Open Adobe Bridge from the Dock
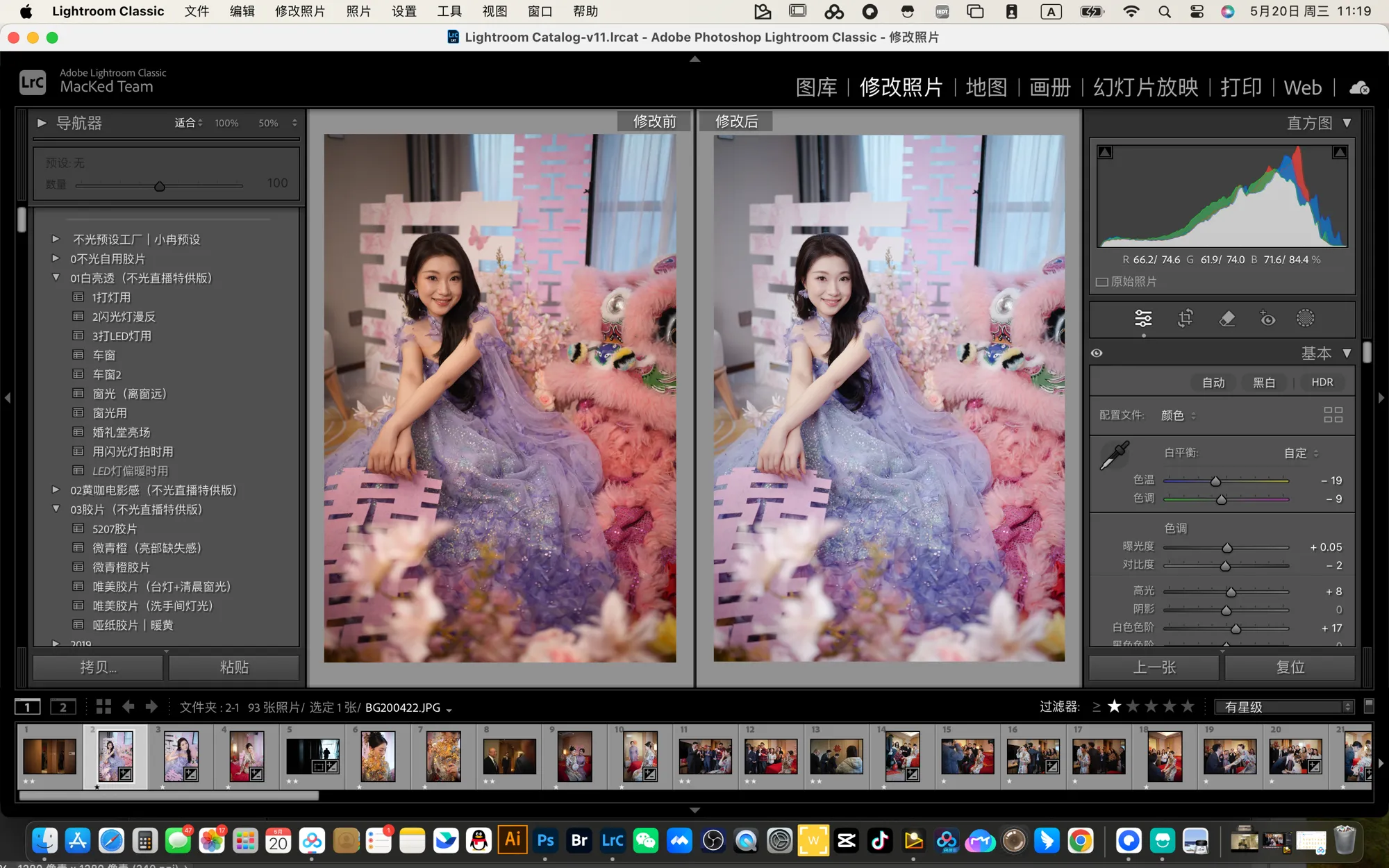This screenshot has height=868, width=1389. click(579, 841)
